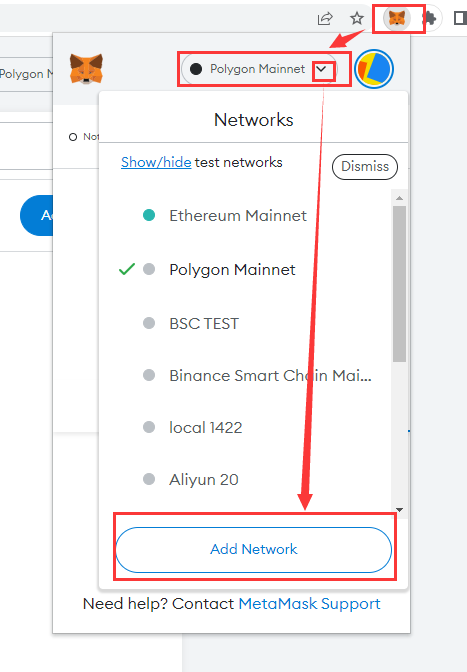Open the Show/hide test networks link
The width and height of the screenshot is (467, 672).
156,162
